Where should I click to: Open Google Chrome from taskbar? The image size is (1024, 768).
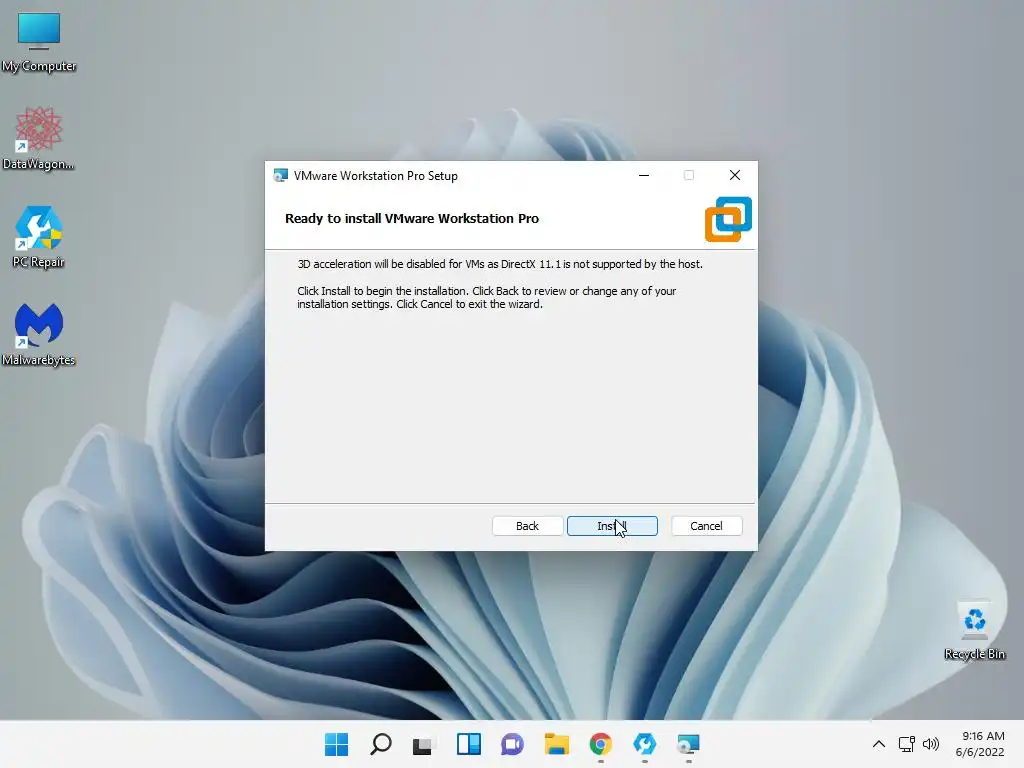click(601, 744)
